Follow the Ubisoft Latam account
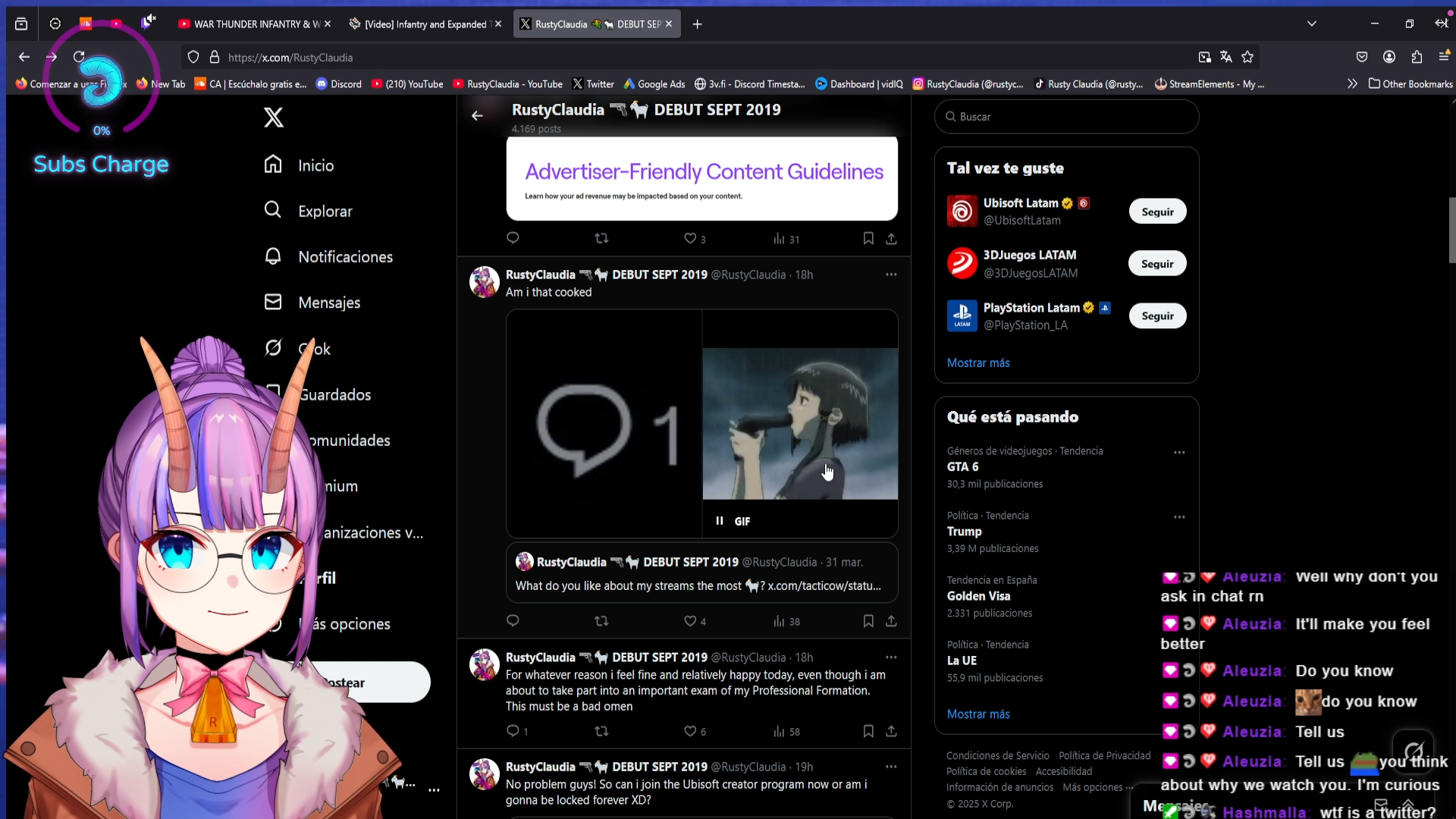The height and width of the screenshot is (819, 1456). tap(1157, 212)
